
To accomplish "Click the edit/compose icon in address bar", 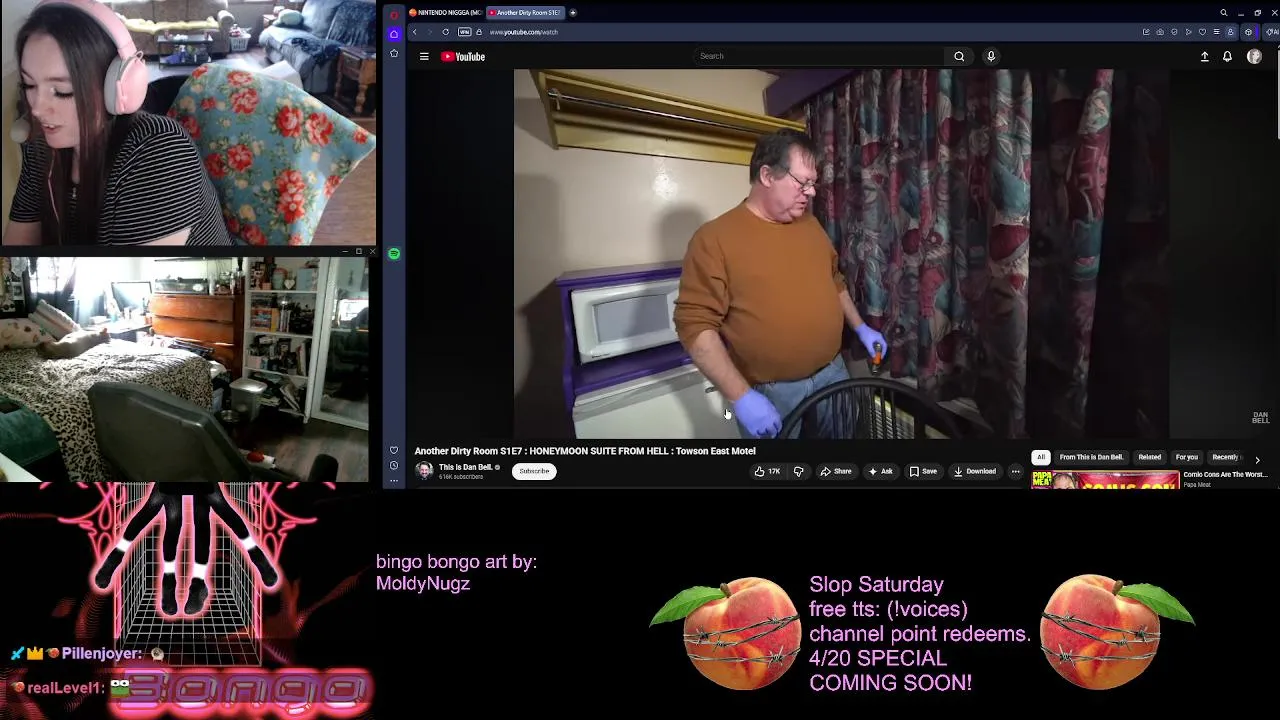I will (1146, 32).
